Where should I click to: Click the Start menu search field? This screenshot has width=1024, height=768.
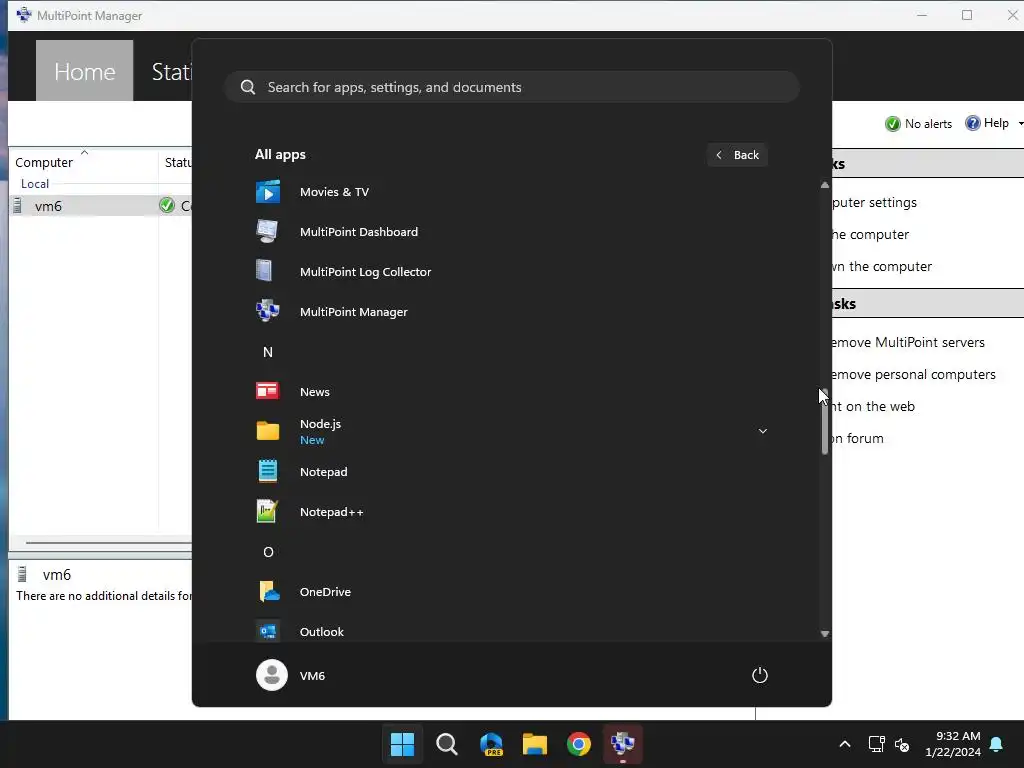pyautogui.click(x=512, y=88)
